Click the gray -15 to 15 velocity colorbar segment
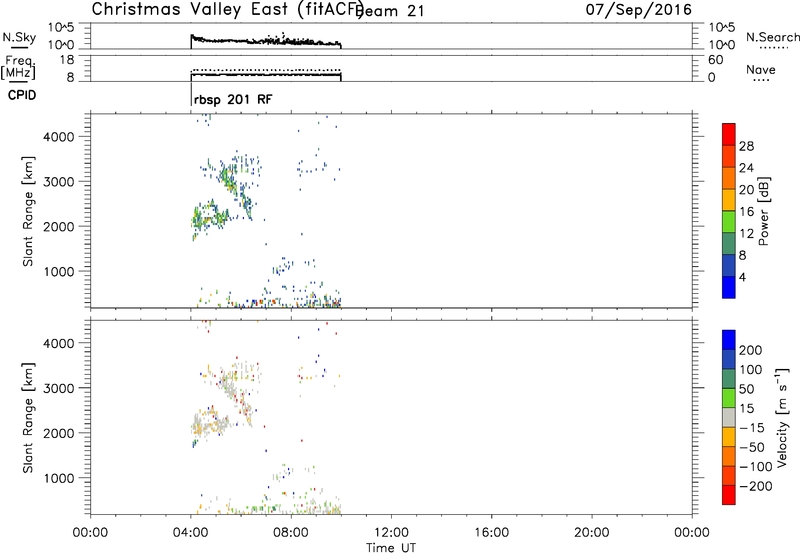Viewport: 800px width, 554px height. [729, 417]
